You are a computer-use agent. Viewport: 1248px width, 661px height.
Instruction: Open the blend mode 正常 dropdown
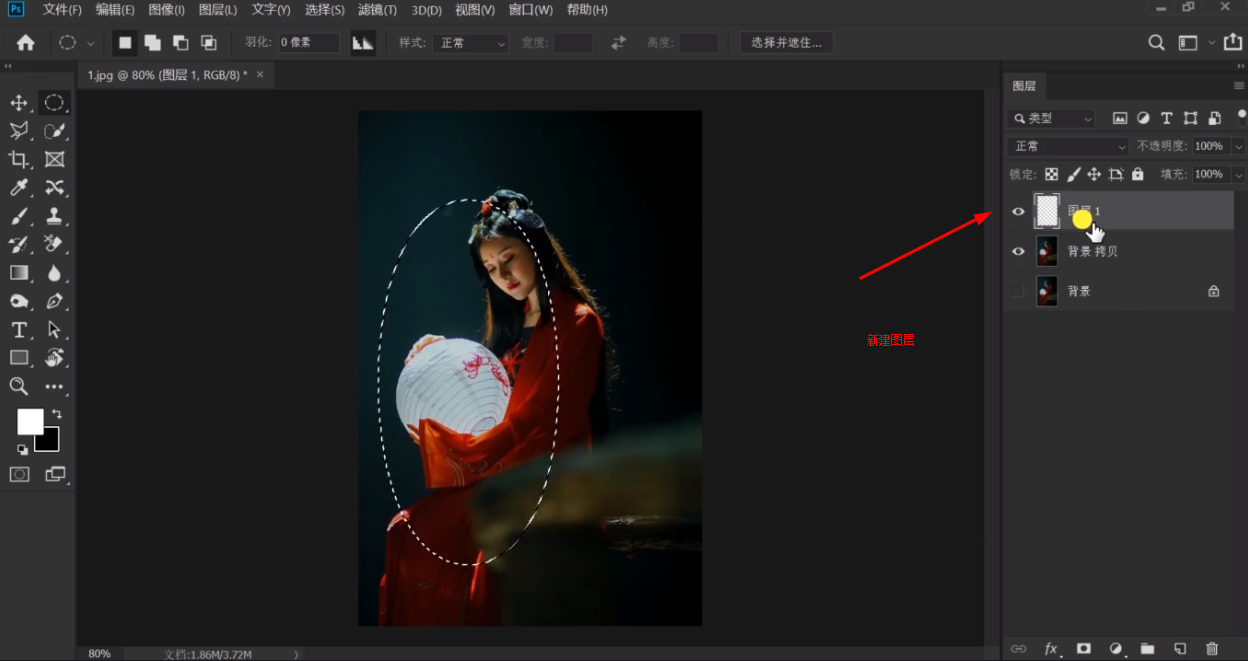1068,146
